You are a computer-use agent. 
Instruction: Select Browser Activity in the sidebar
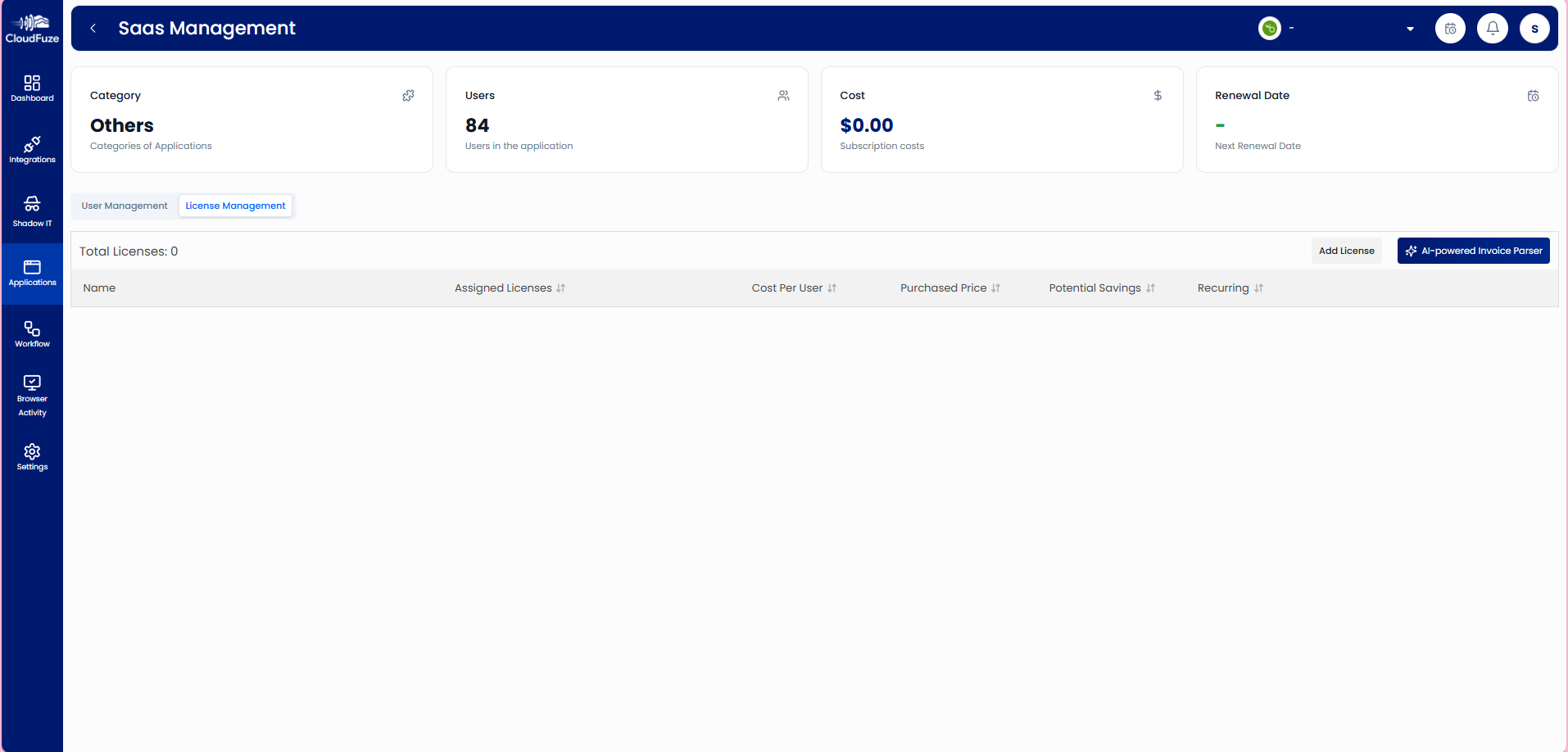pos(32,394)
